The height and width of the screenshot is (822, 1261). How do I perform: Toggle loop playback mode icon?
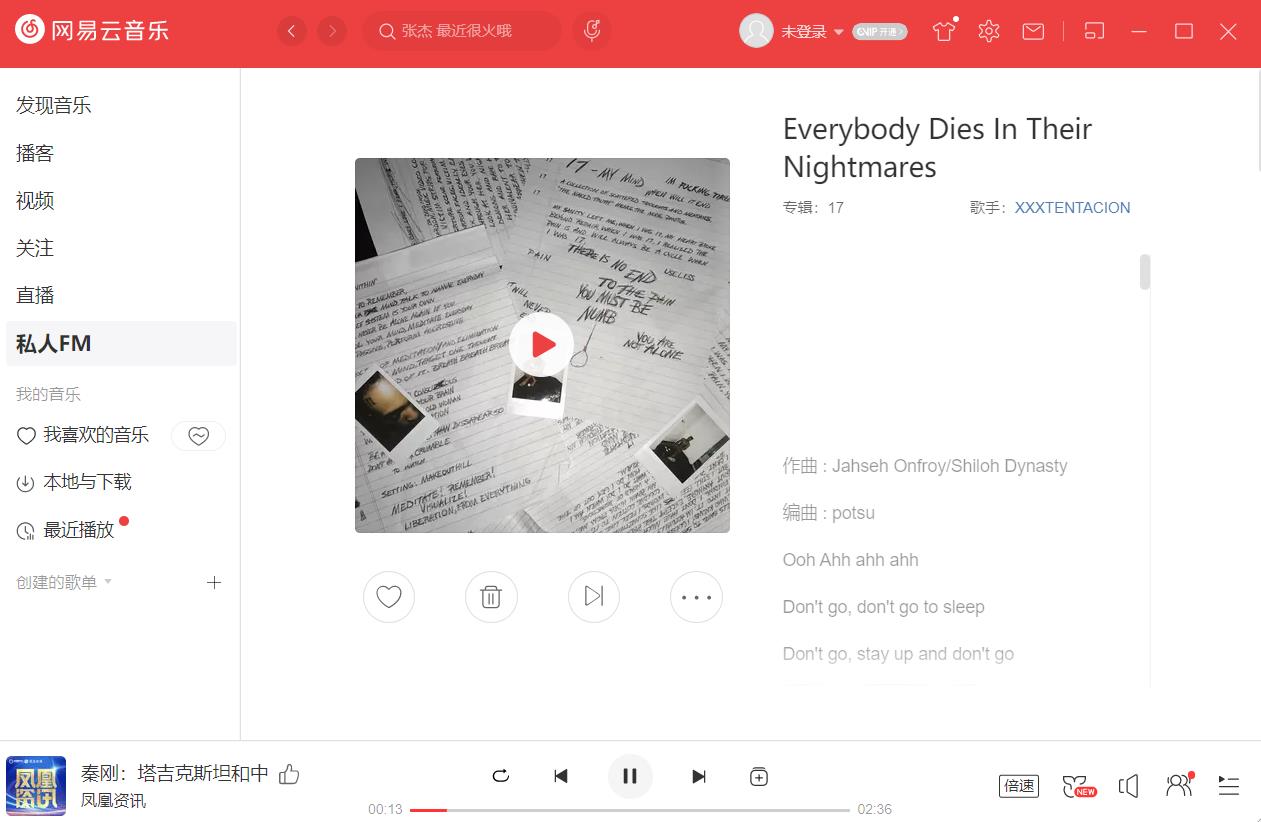click(x=501, y=776)
